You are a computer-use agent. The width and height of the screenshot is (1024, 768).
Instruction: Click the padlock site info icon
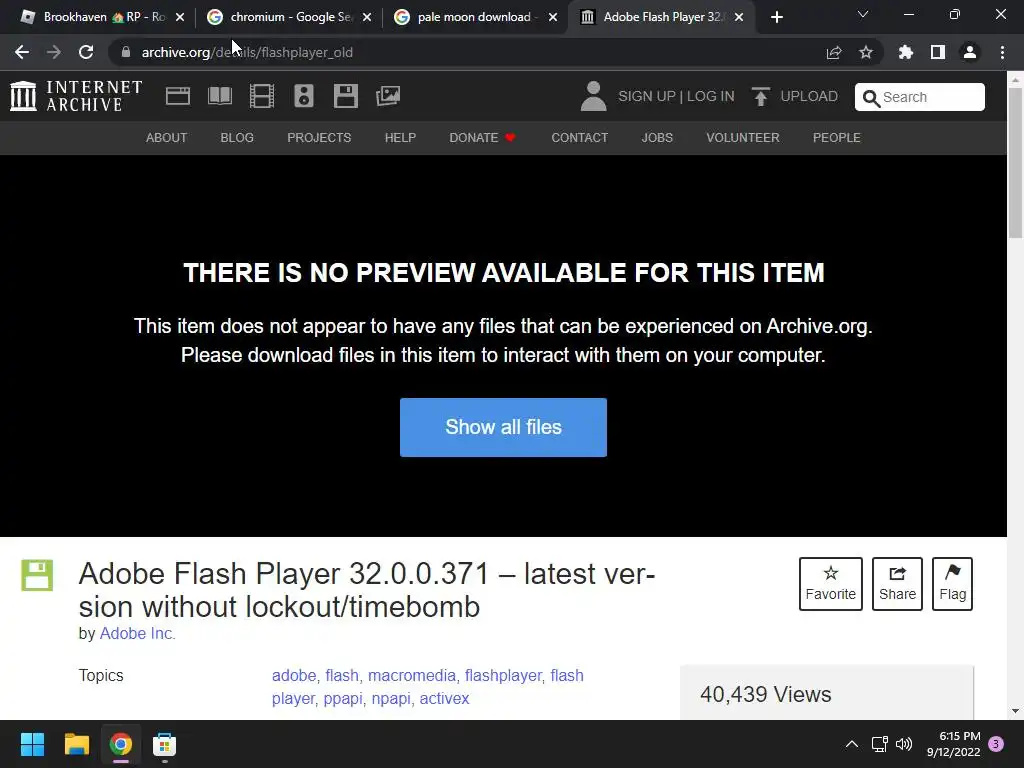(x=126, y=52)
